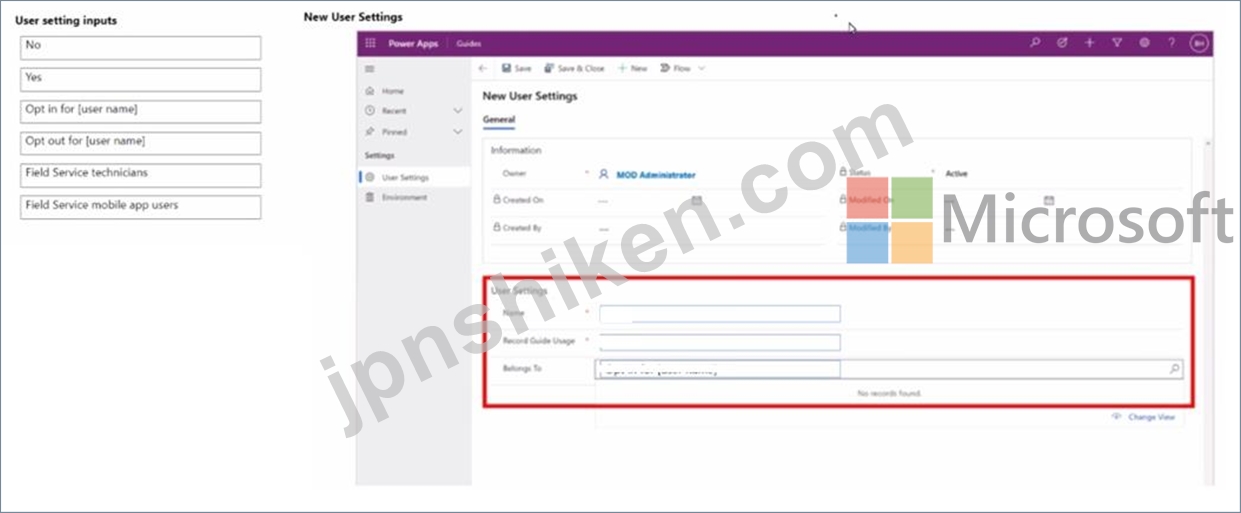Expand the Recent chevron
Screen dimensions: 1241x513
458,111
